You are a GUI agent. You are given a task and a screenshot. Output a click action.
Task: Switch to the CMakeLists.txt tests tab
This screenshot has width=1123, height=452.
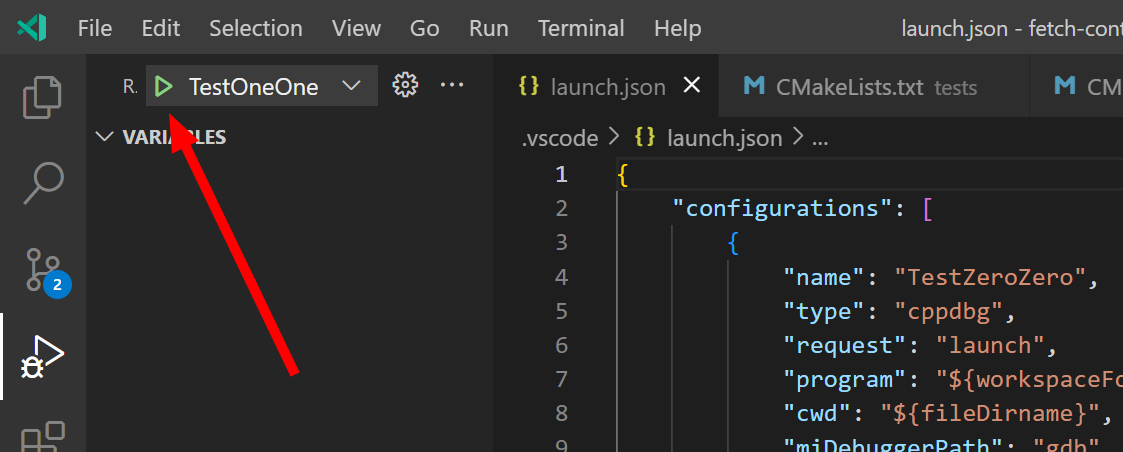coord(874,87)
